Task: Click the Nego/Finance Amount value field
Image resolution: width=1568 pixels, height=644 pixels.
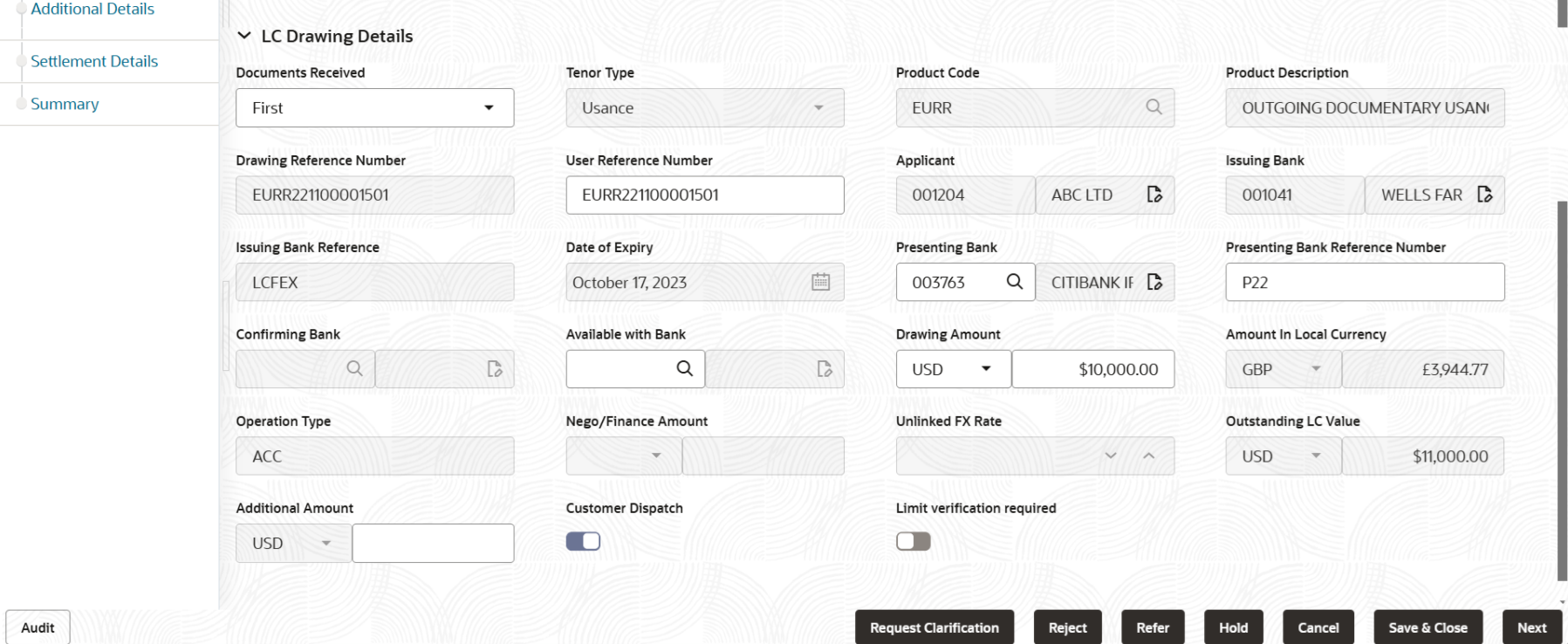Action: point(763,456)
